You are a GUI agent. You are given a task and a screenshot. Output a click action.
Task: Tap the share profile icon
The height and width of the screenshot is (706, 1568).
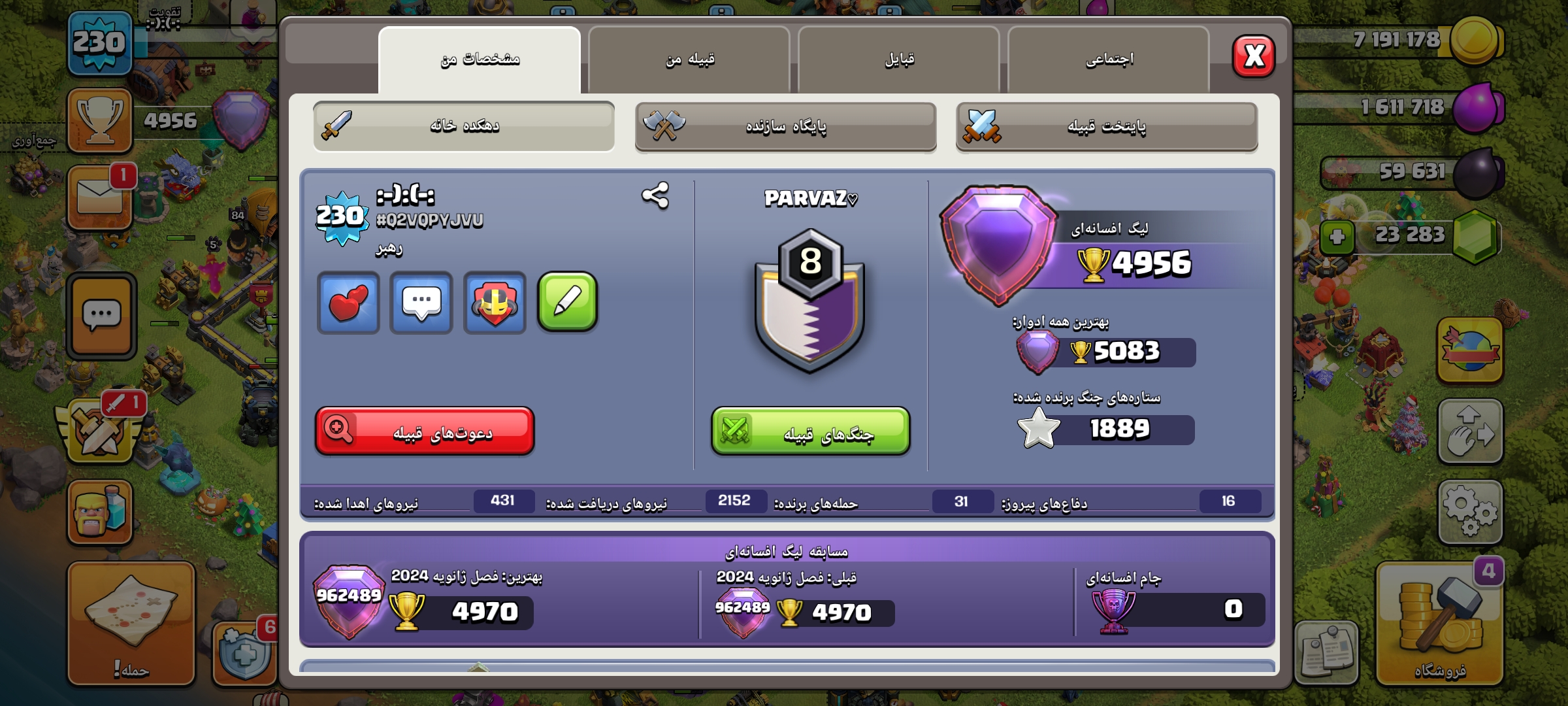click(x=655, y=195)
